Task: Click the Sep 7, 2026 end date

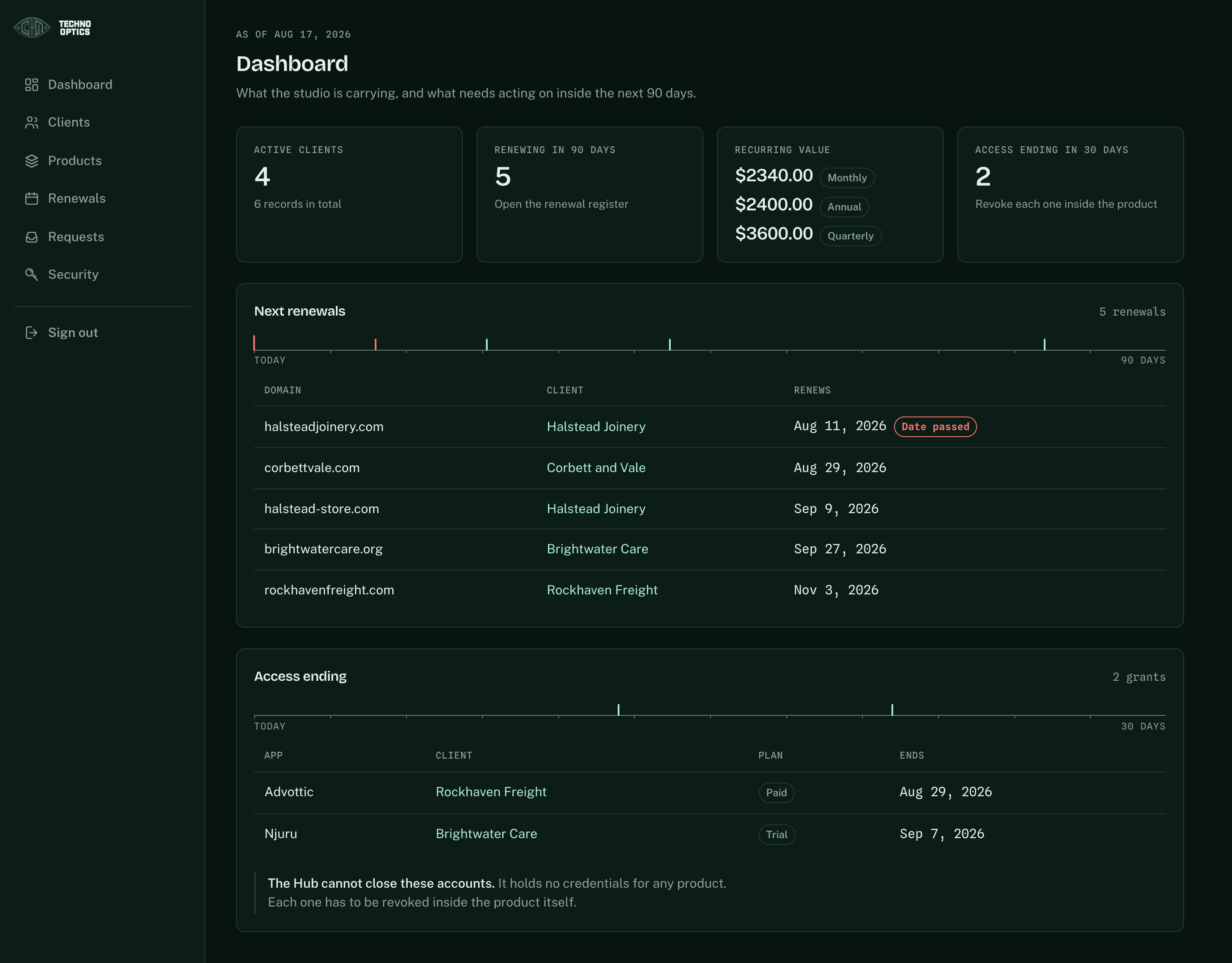Action: [x=942, y=834]
